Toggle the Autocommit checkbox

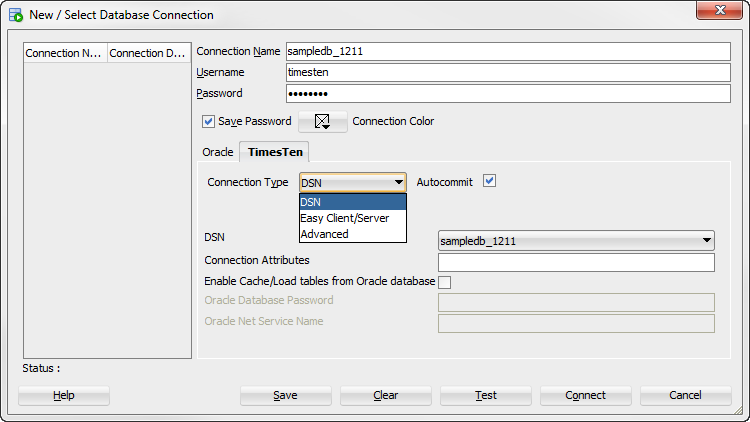[x=489, y=181]
